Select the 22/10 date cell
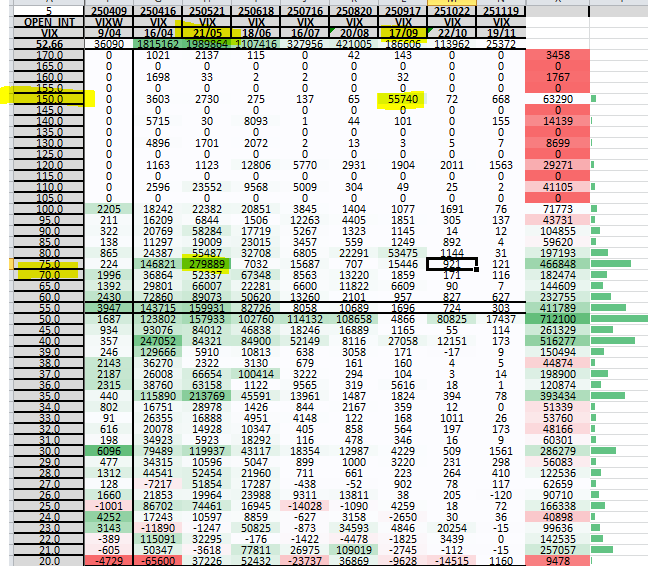 (x=452, y=33)
